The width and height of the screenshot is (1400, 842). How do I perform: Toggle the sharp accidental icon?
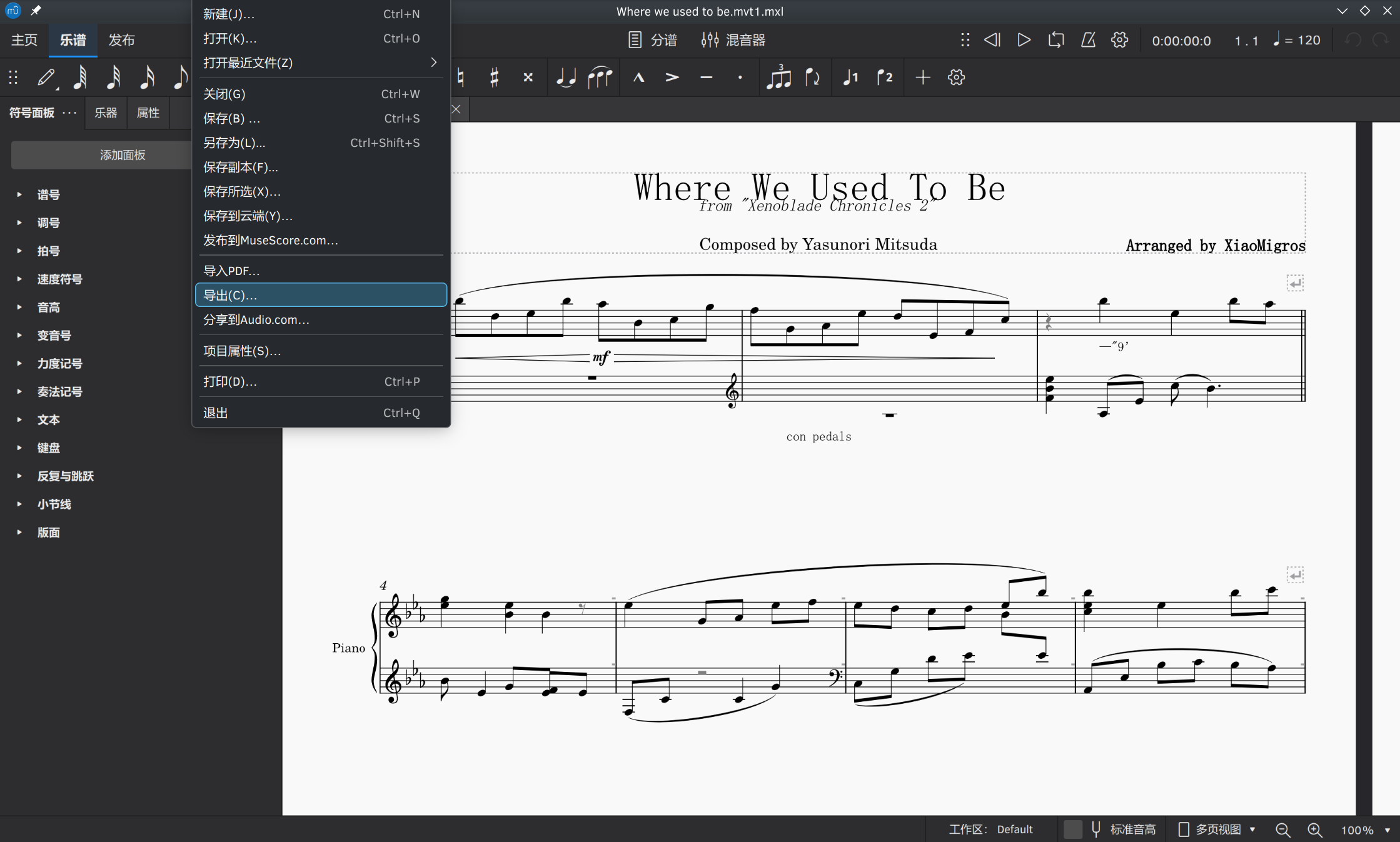click(494, 77)
